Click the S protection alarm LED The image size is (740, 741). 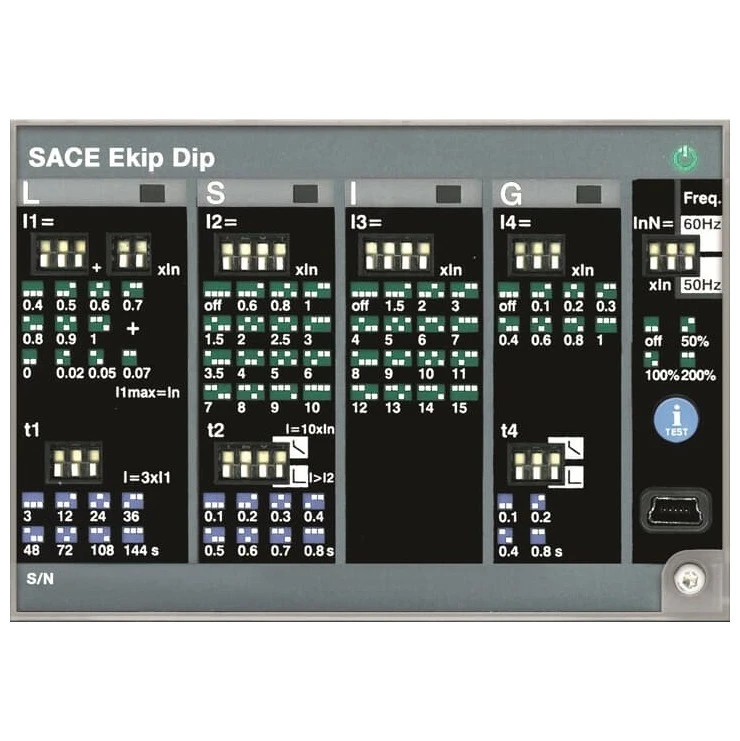pyautogui.click(x=305, y=193)
